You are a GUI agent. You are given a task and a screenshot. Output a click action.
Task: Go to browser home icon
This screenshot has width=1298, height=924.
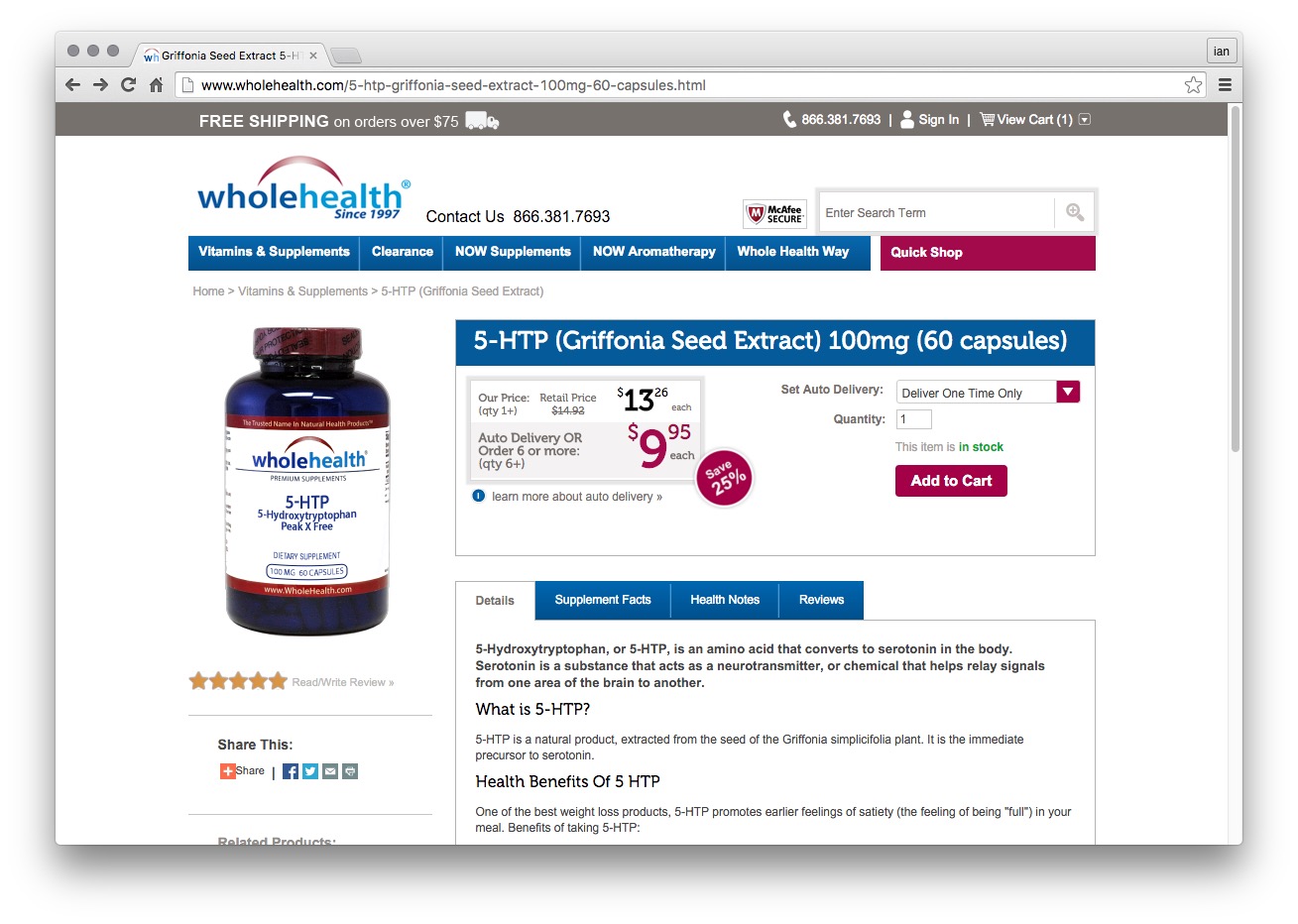[x=156, y=85]
